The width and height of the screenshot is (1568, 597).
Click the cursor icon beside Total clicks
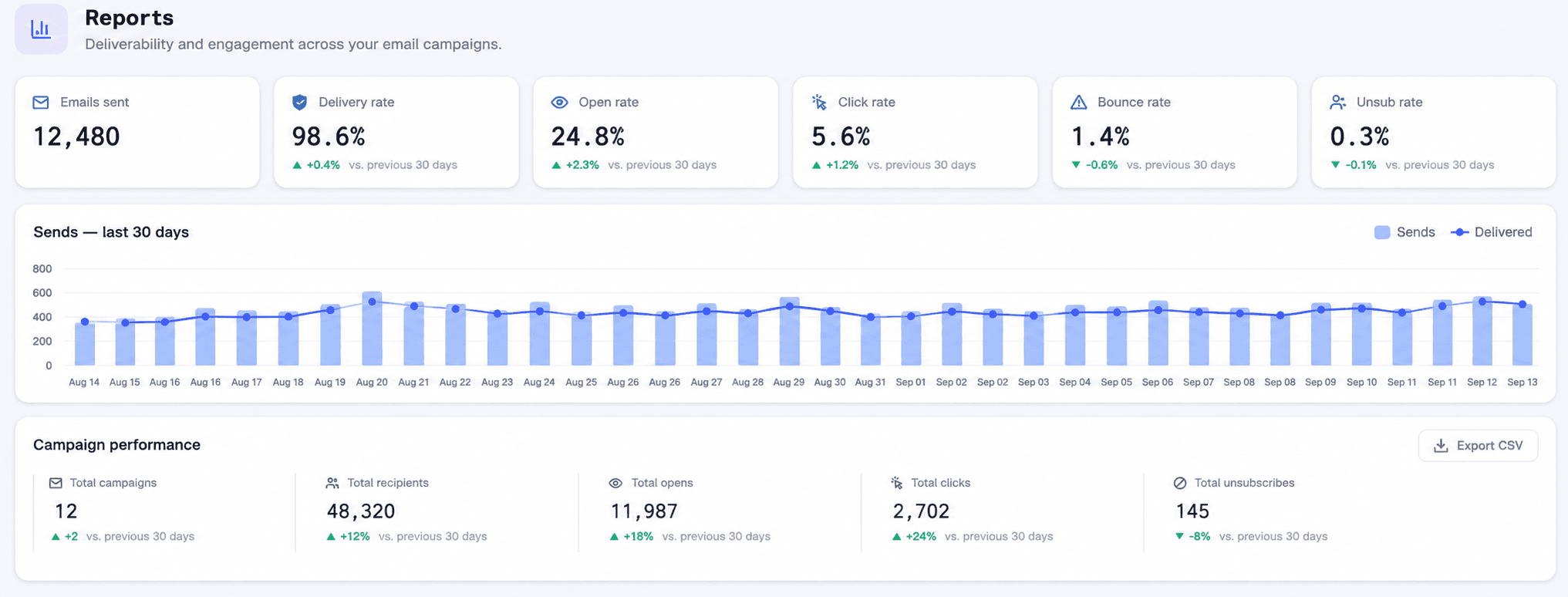pos(897,483)
